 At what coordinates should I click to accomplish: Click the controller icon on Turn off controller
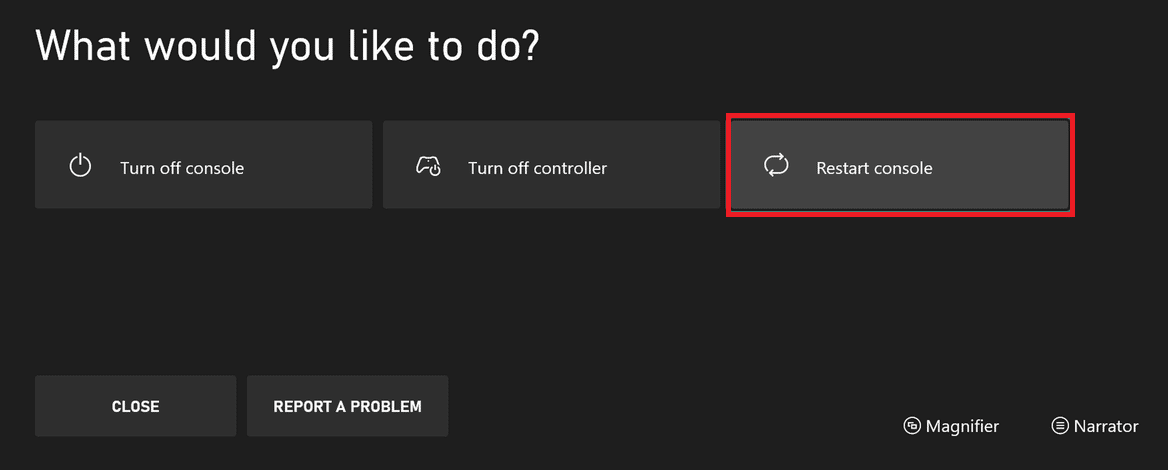[428, 166]
